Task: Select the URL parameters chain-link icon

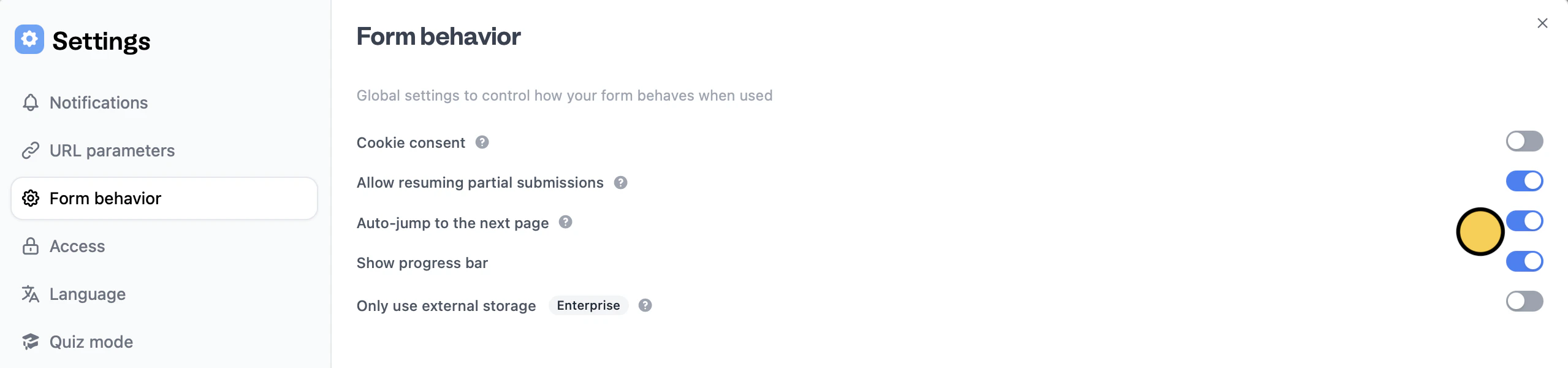Action: [30, 150]
